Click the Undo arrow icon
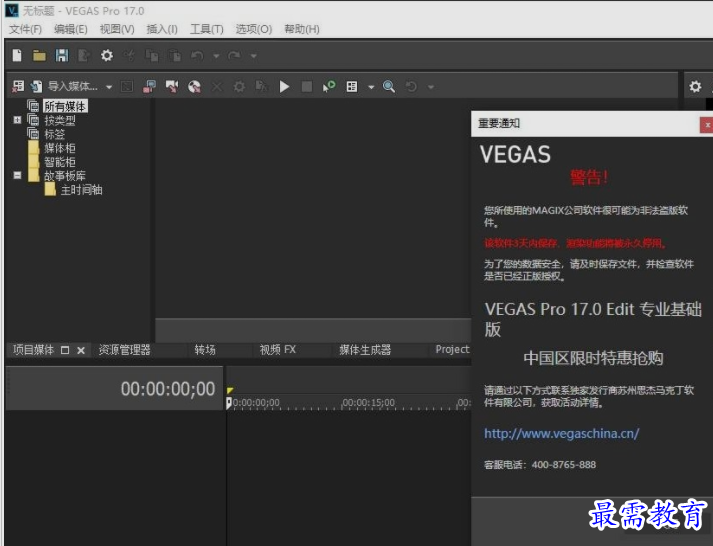The height and width of the screenshot is (546, 713). tap(197, 55)
